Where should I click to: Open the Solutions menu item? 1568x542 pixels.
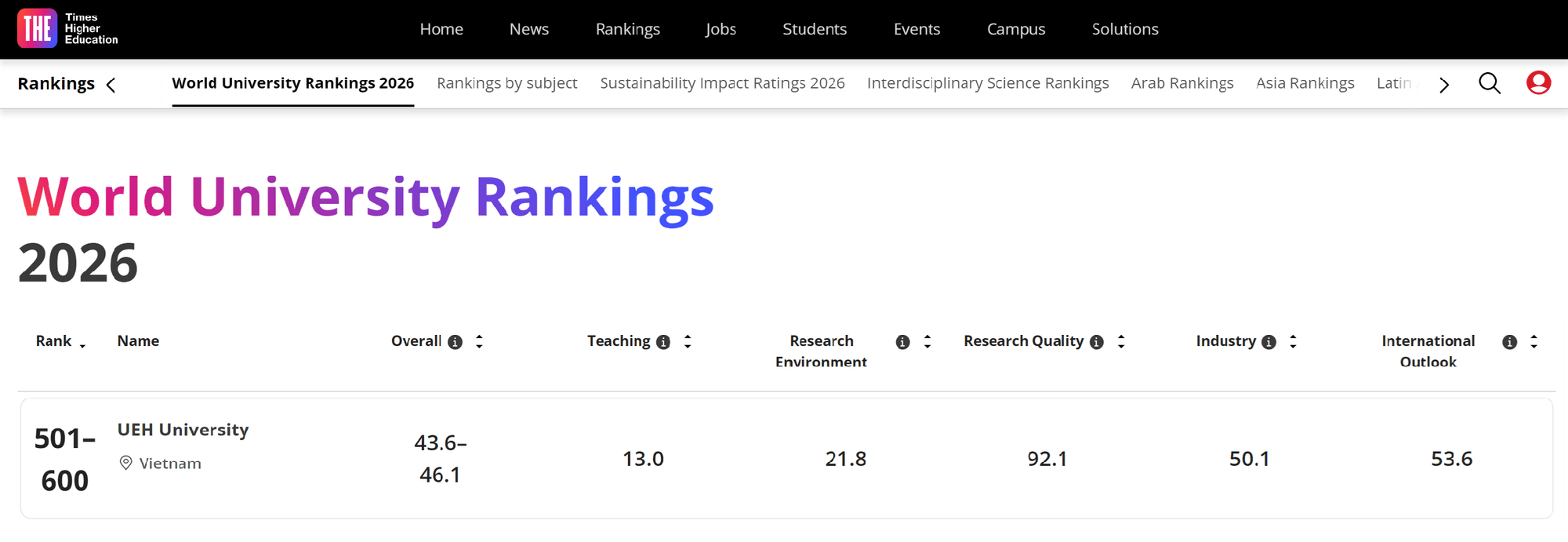(1125, 29)
